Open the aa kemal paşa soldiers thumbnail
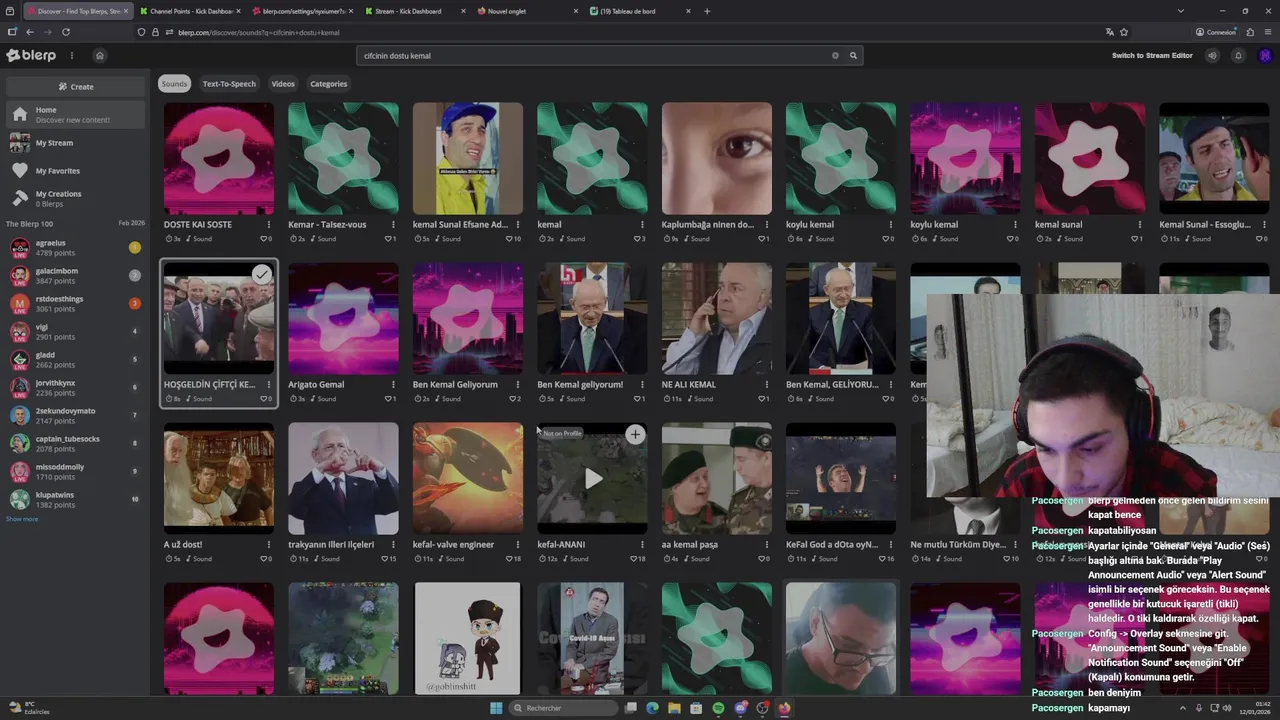1280x720 pixels. click(x=717, y=478)
